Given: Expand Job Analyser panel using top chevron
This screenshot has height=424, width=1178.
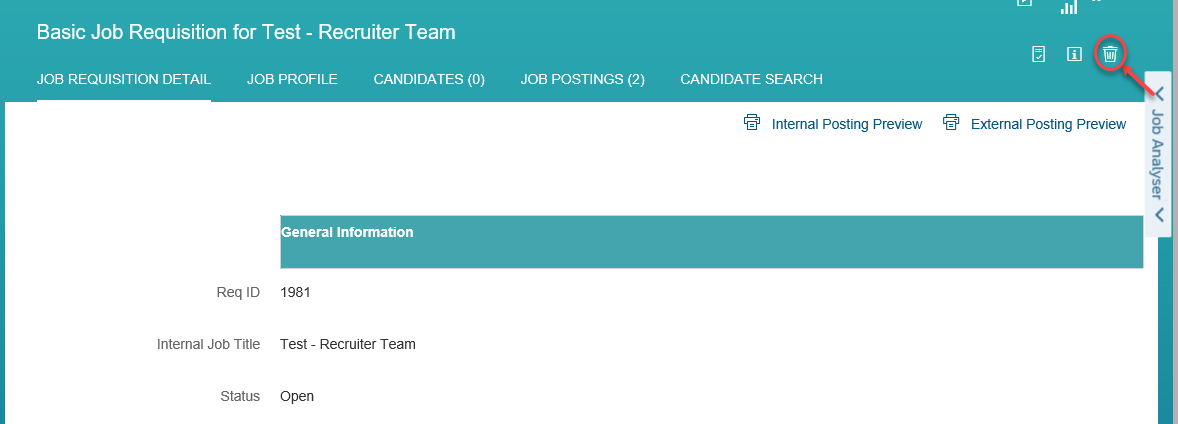Looking at the screenshot, I should click(1160, 94).
